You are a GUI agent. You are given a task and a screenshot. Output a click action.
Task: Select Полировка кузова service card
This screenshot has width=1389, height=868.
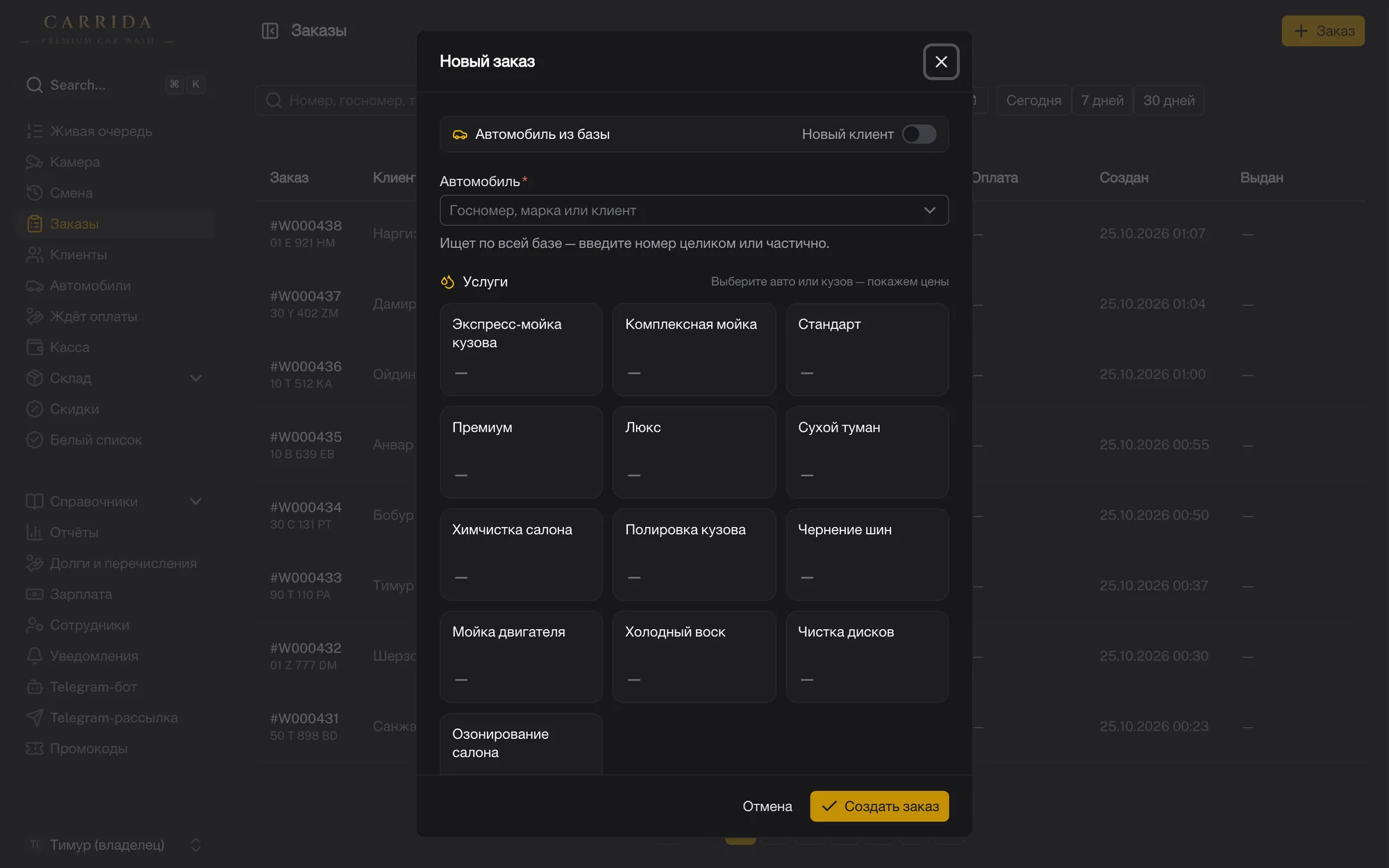coord(694,554)
